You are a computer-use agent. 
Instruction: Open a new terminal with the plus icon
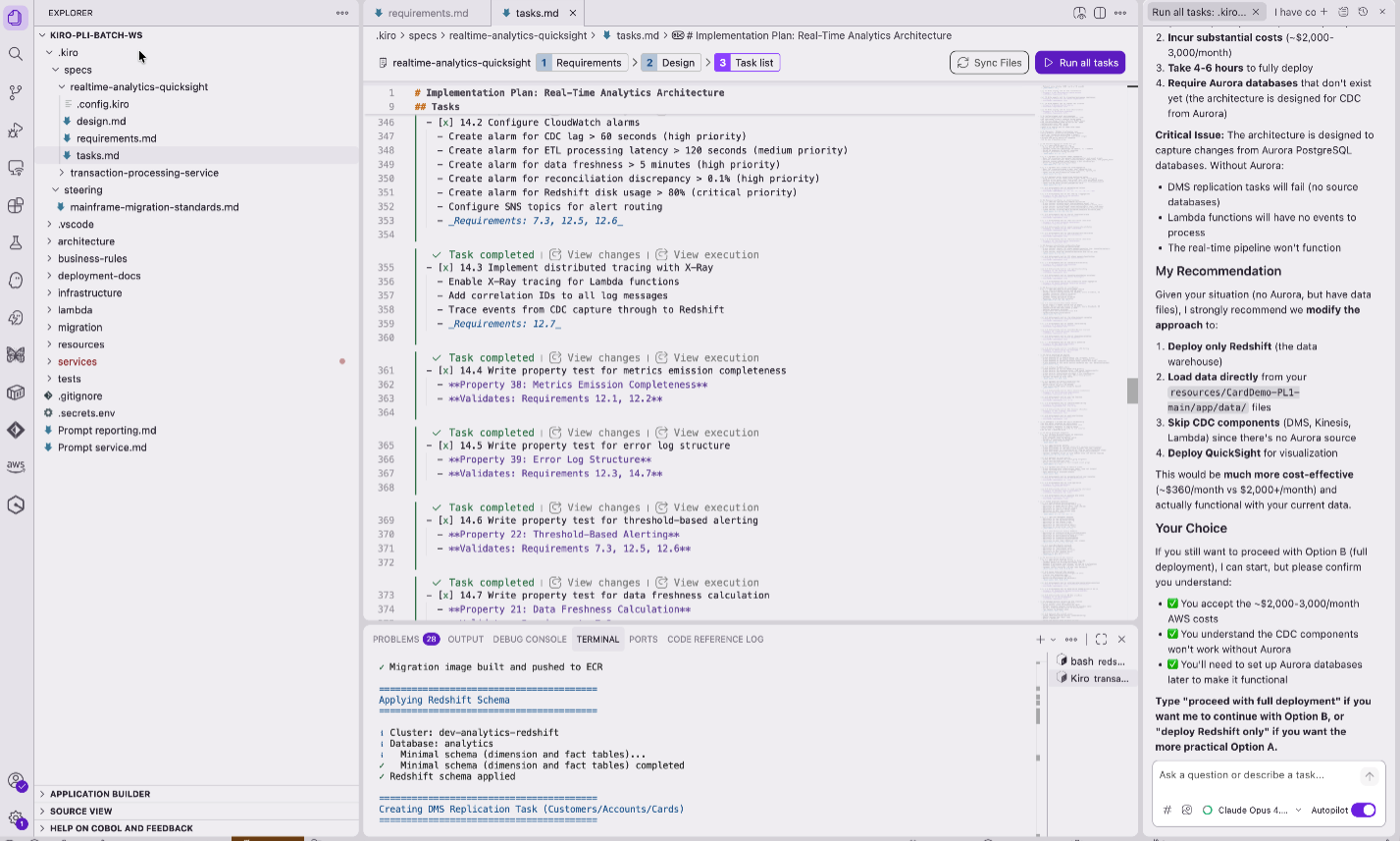click(1038, 639)
